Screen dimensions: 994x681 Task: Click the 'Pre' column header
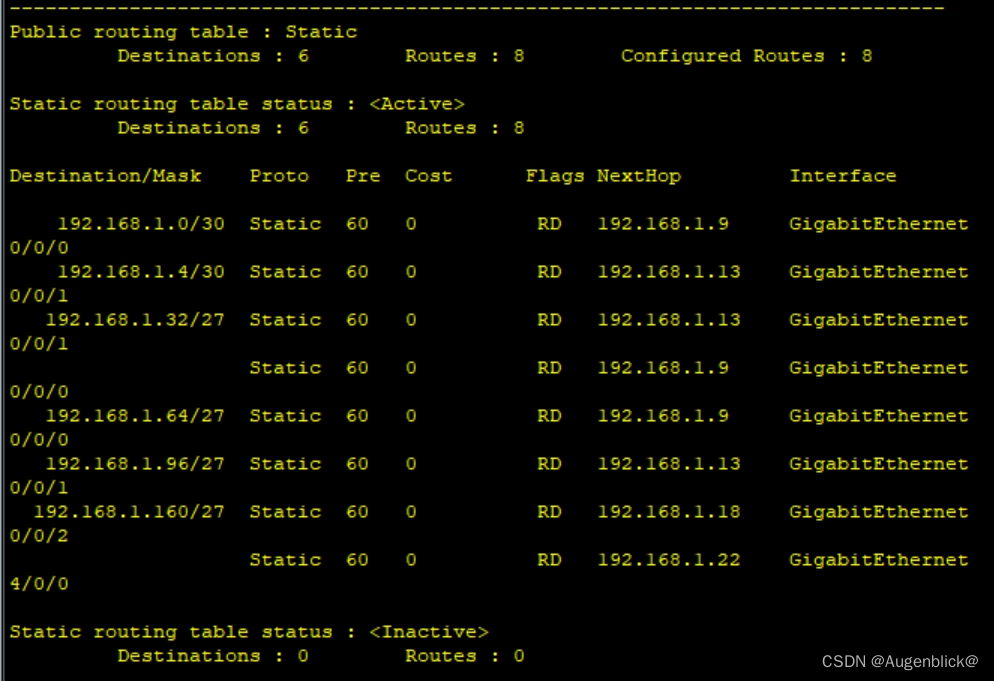(363, 176)
